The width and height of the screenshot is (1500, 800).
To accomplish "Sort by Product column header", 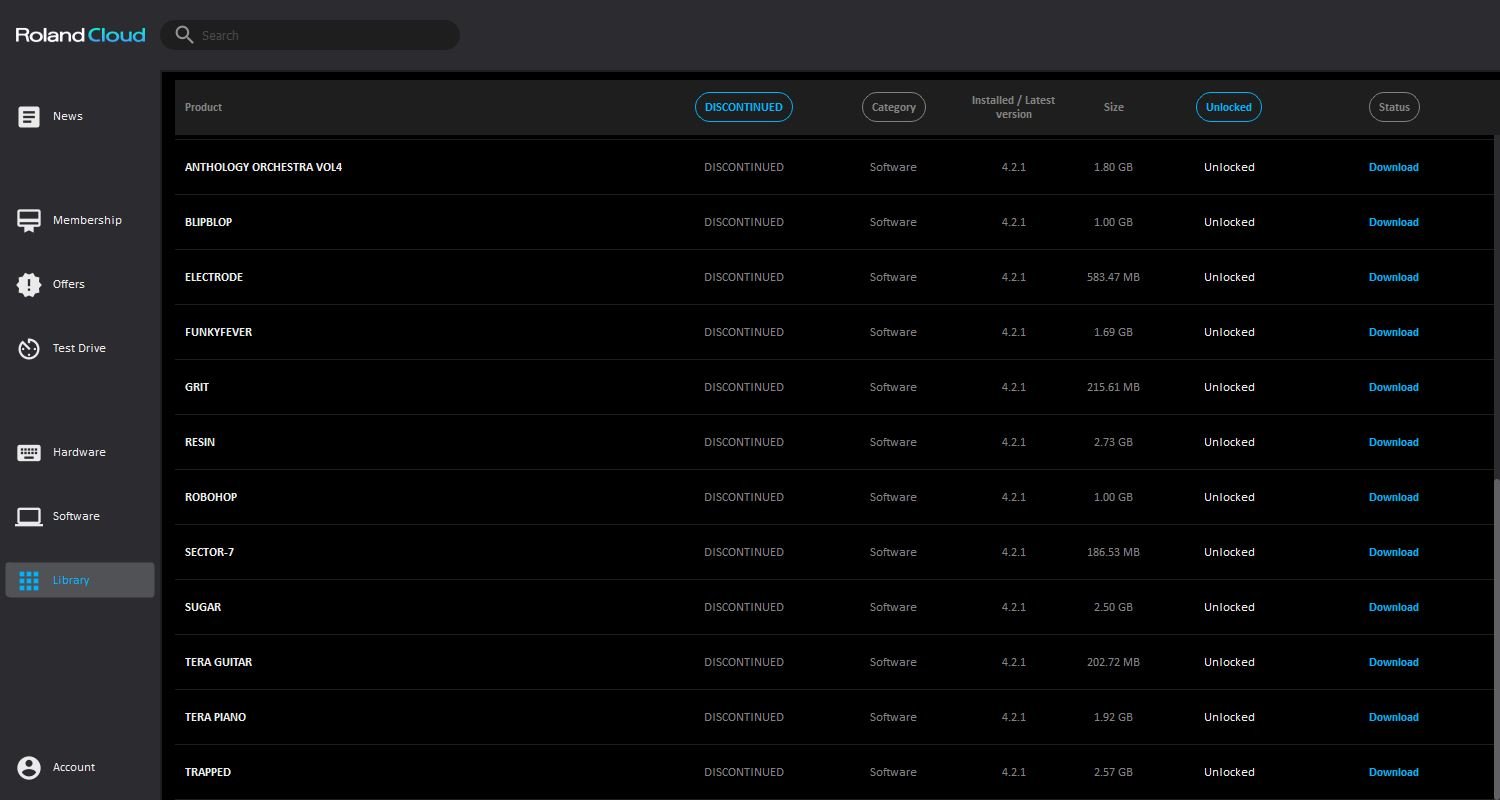I will point(203,107).
